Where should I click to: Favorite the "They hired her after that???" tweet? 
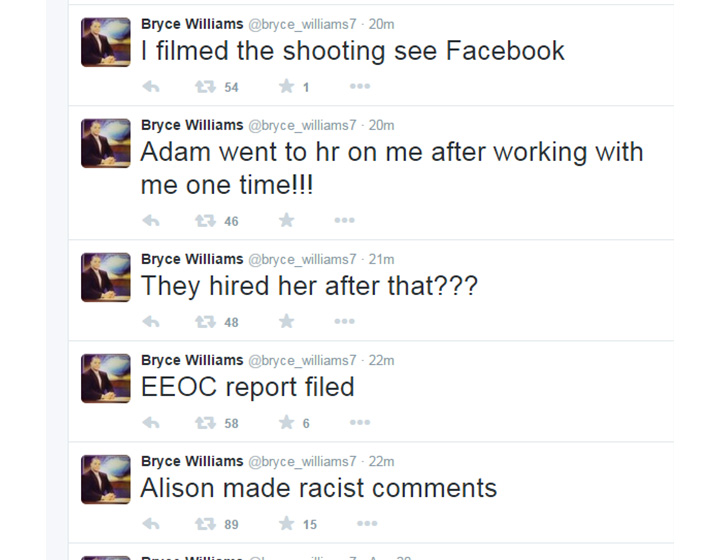pos(286,321)
